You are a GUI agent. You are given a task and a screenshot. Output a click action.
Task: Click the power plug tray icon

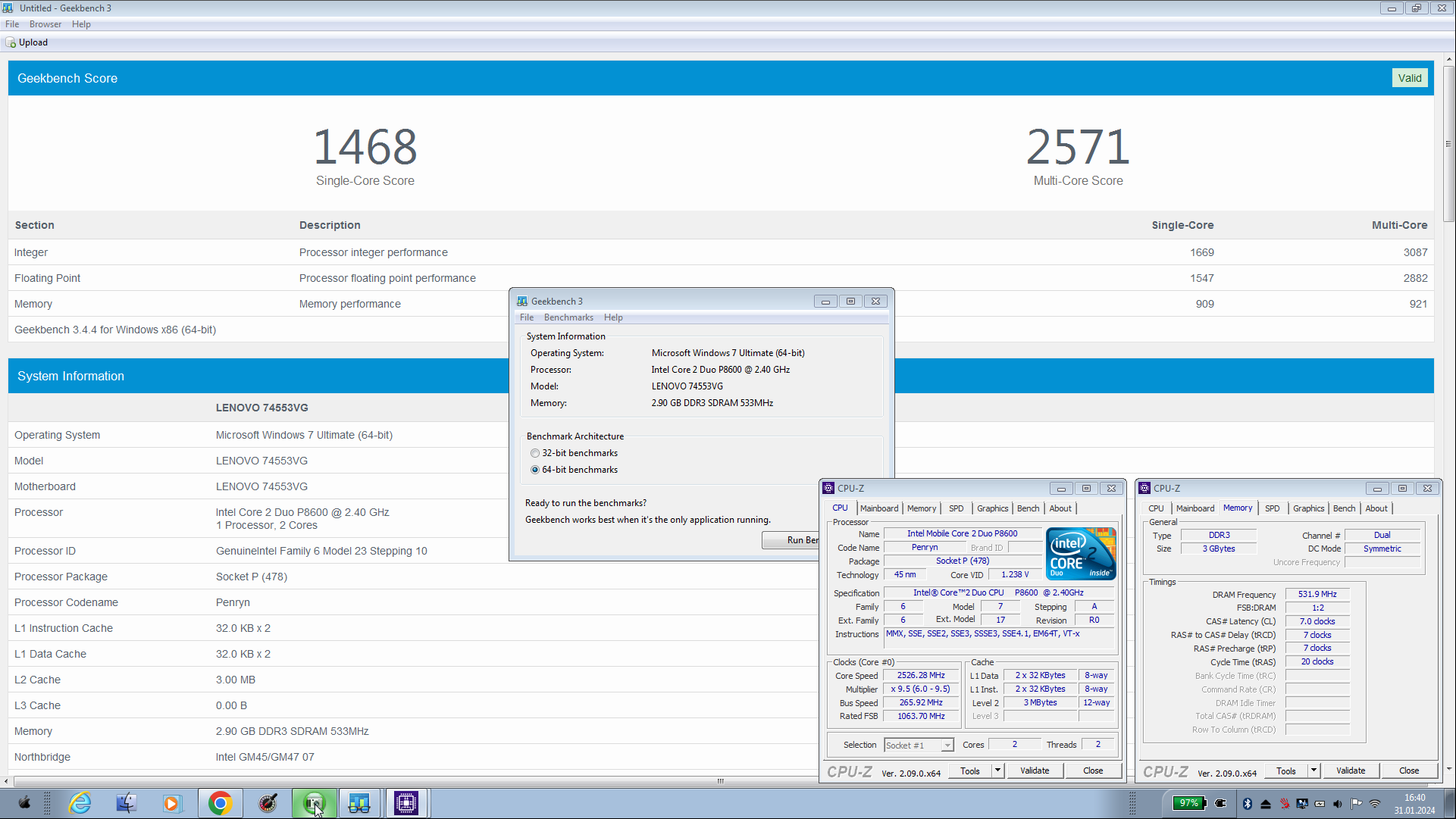[x=1220, y=803]
